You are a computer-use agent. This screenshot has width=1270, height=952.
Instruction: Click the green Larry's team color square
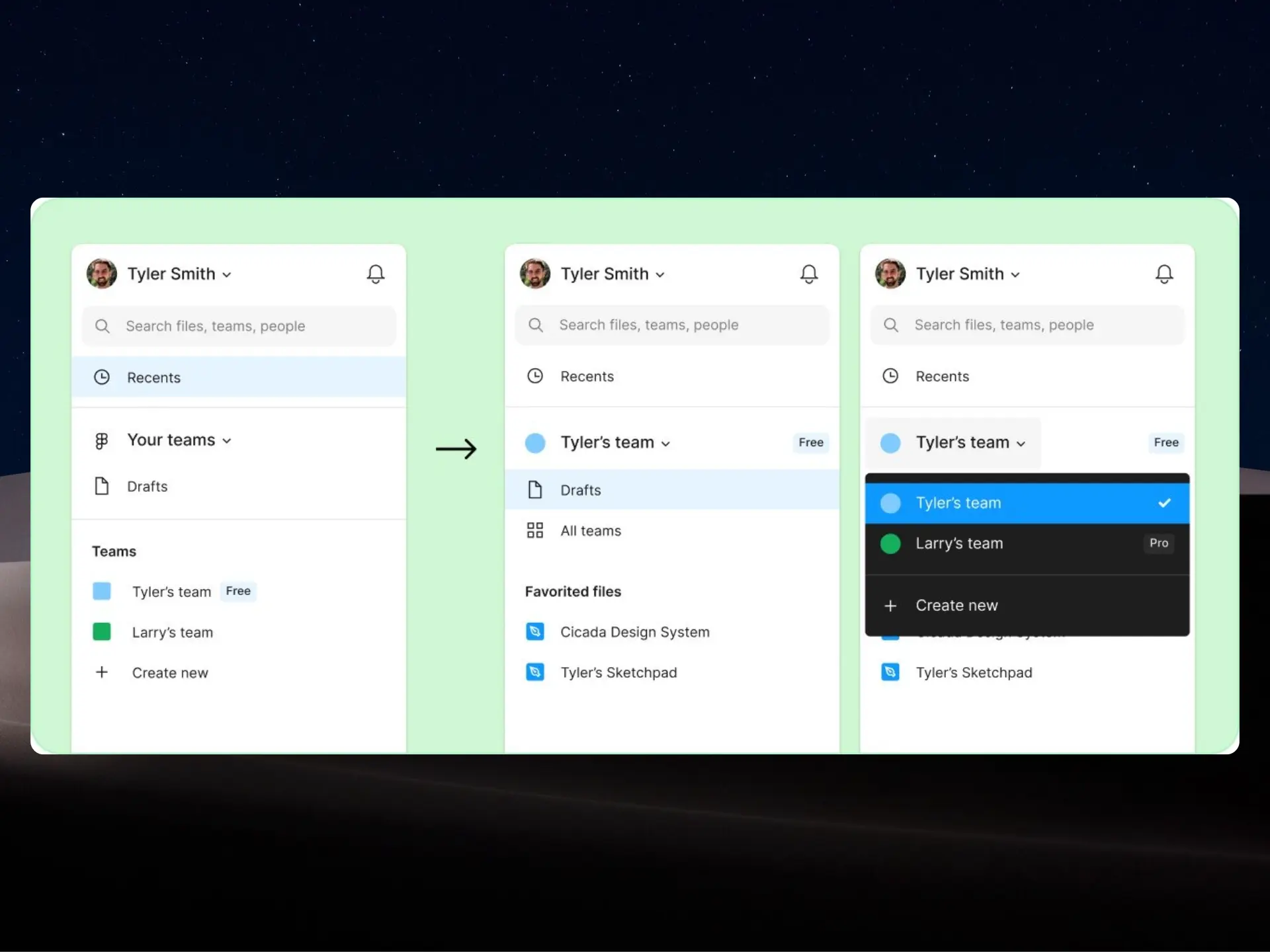(102, 631)
